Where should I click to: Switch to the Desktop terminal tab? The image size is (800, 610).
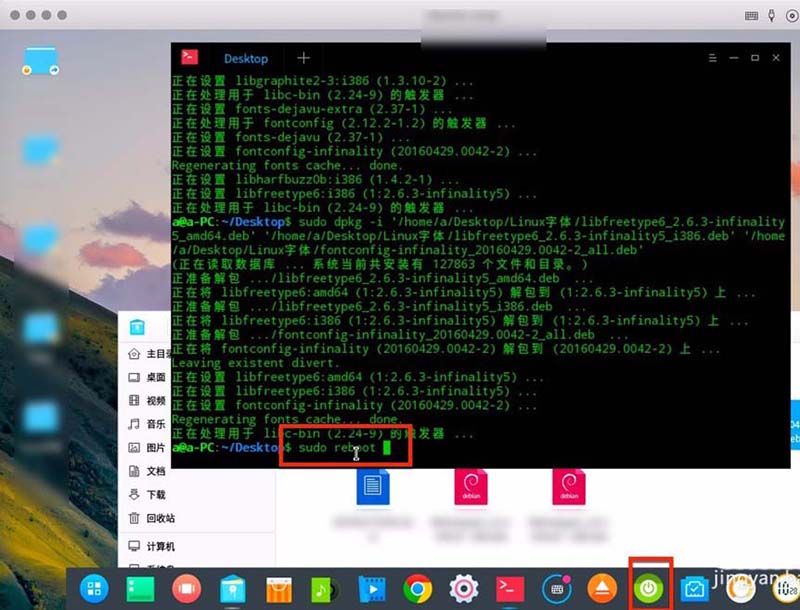pyautogui.click(x=245, y=58)
